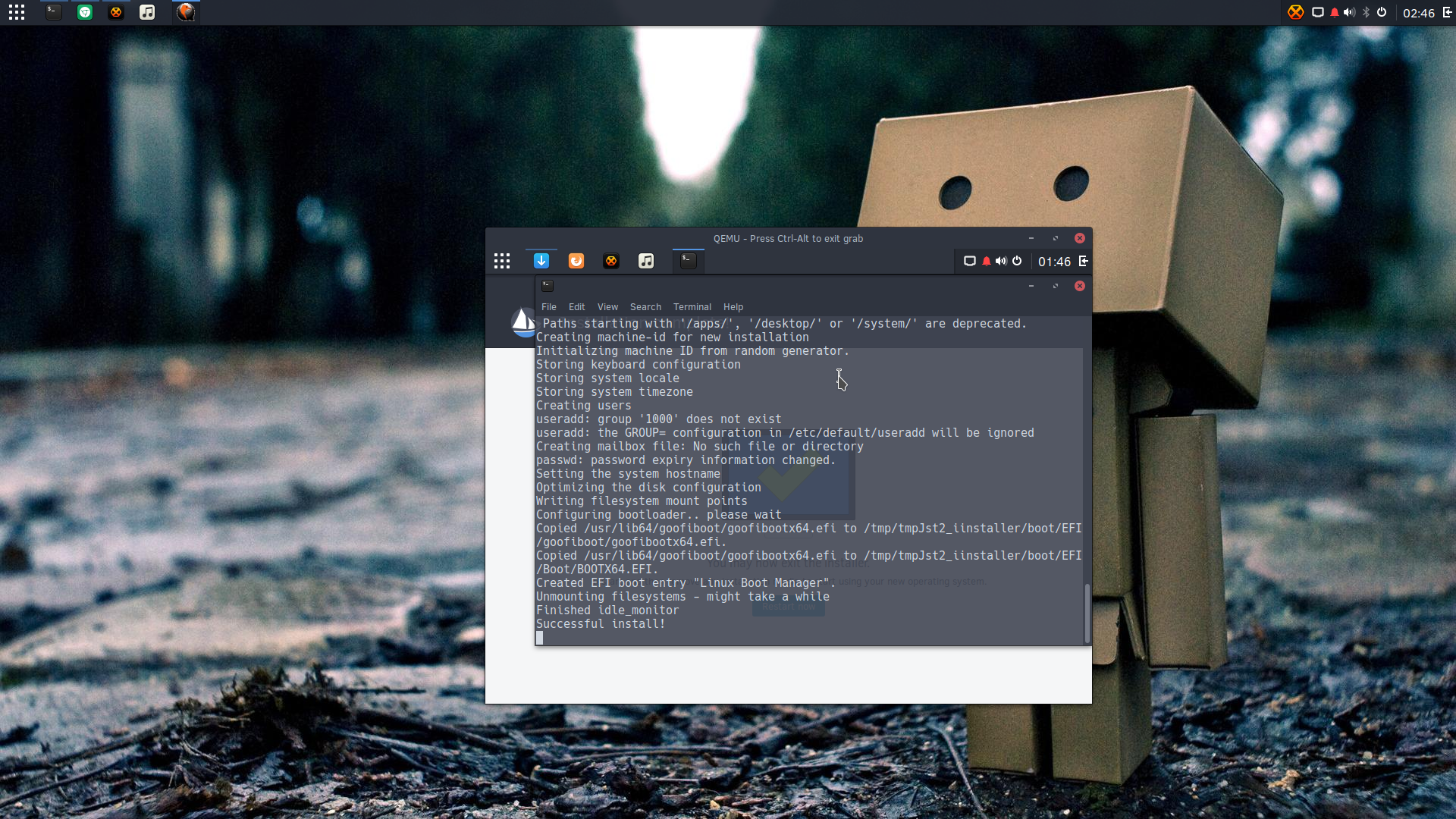Open the Search menu in terminal
1456x819 pixels.
[x=645, y=307]
